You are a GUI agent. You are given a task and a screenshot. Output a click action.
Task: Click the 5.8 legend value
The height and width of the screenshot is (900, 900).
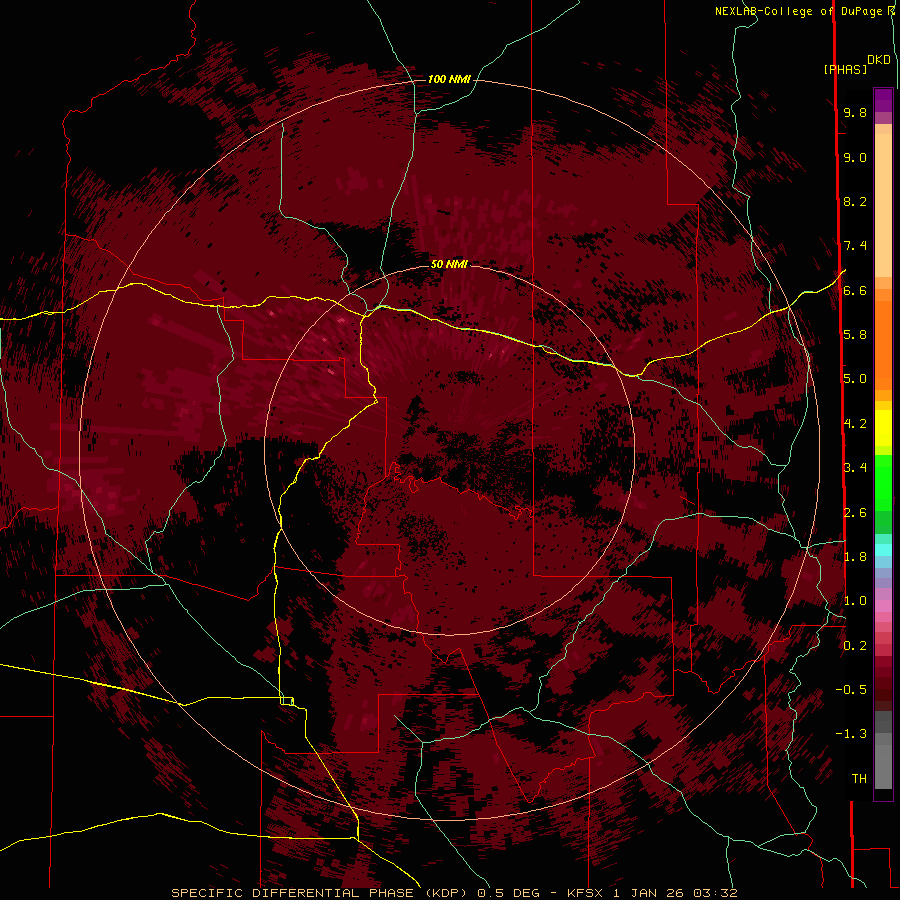pos(855,335)
